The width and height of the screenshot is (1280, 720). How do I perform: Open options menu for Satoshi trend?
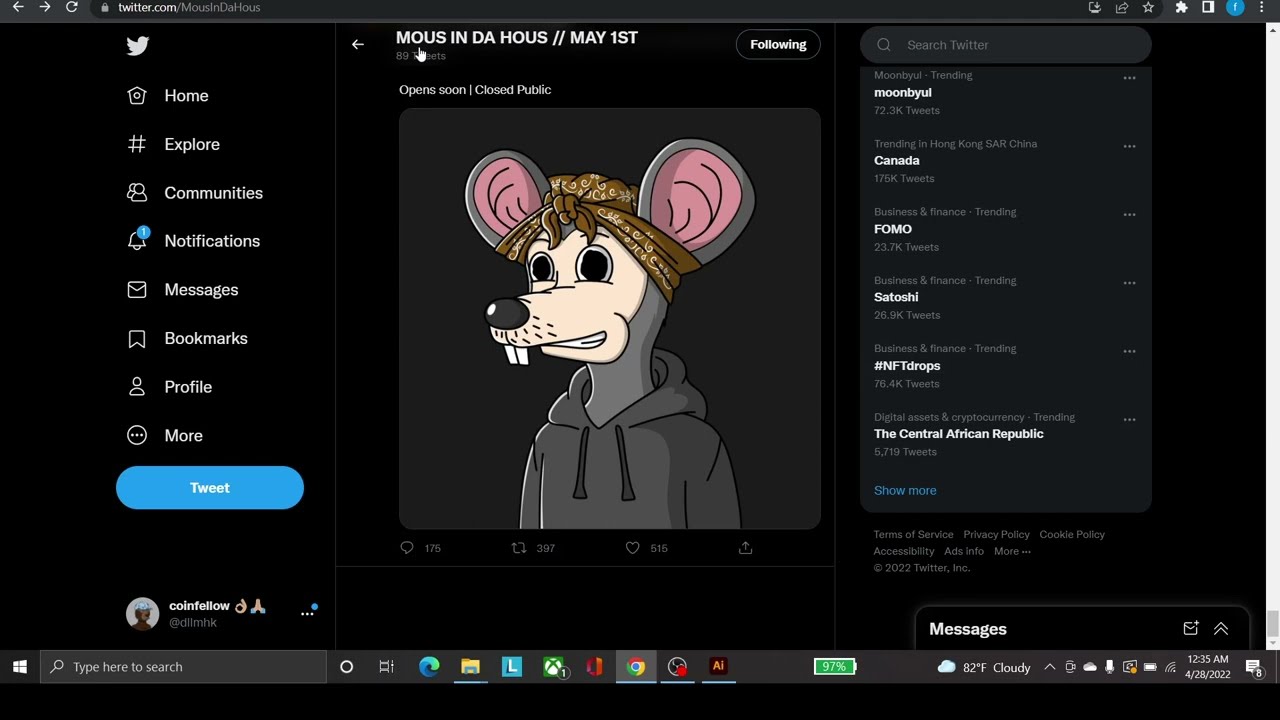tap(1129, 283)
